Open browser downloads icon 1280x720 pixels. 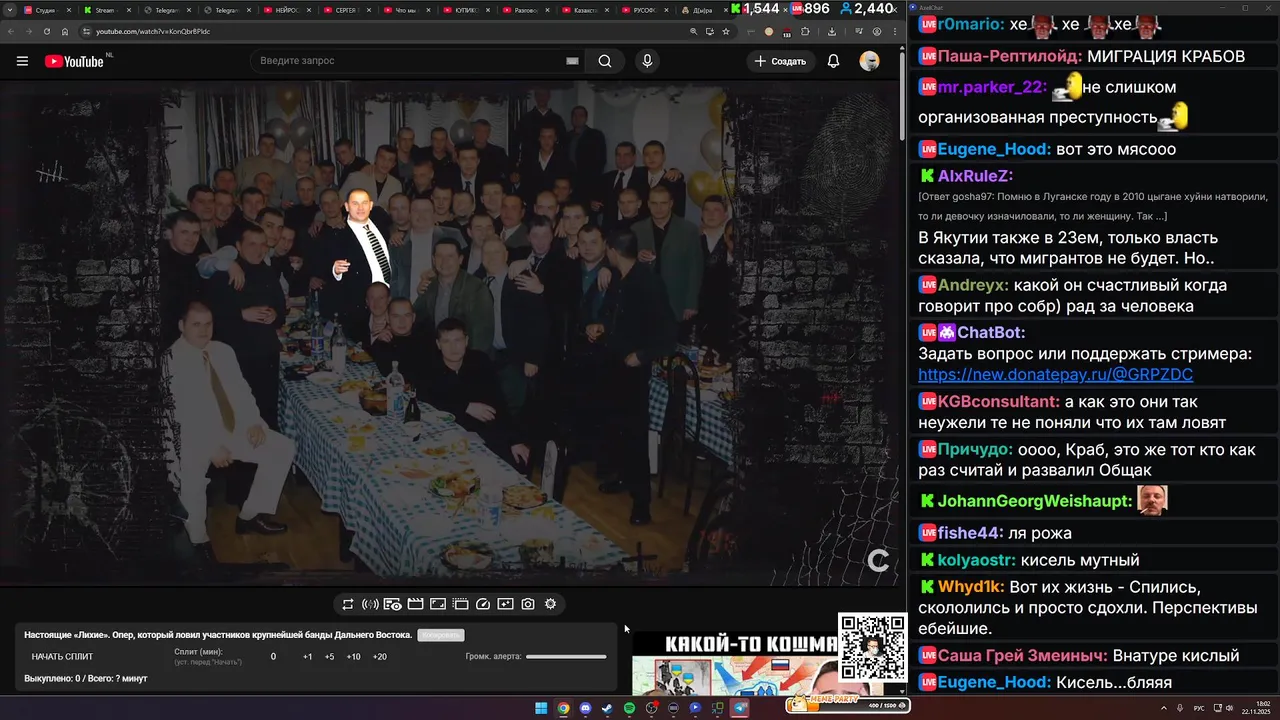pos(832,31)
